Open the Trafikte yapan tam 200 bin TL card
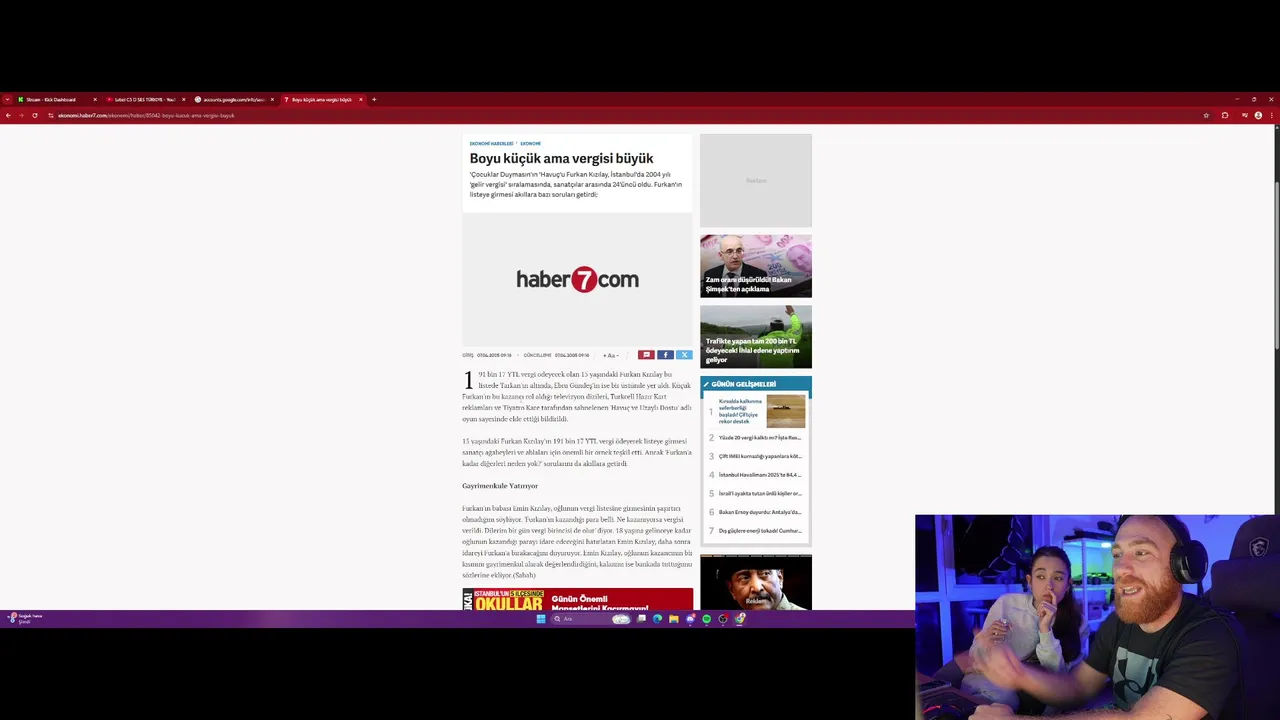Screen dimensions: 1280x720 [x=756, y=337]
